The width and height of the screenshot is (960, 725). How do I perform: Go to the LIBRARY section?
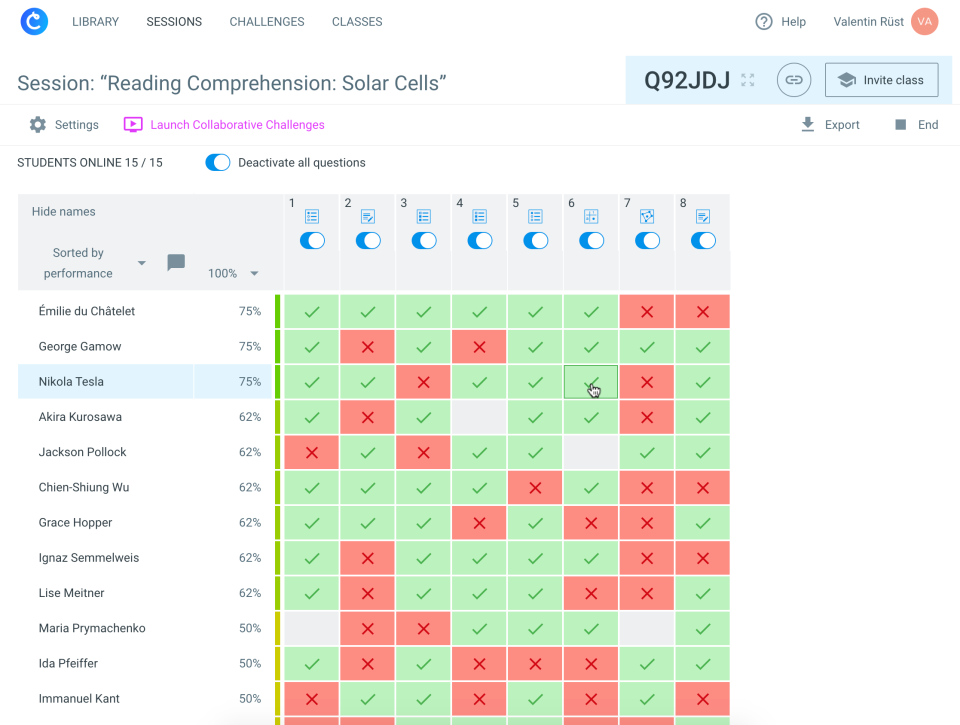point(95,21)
